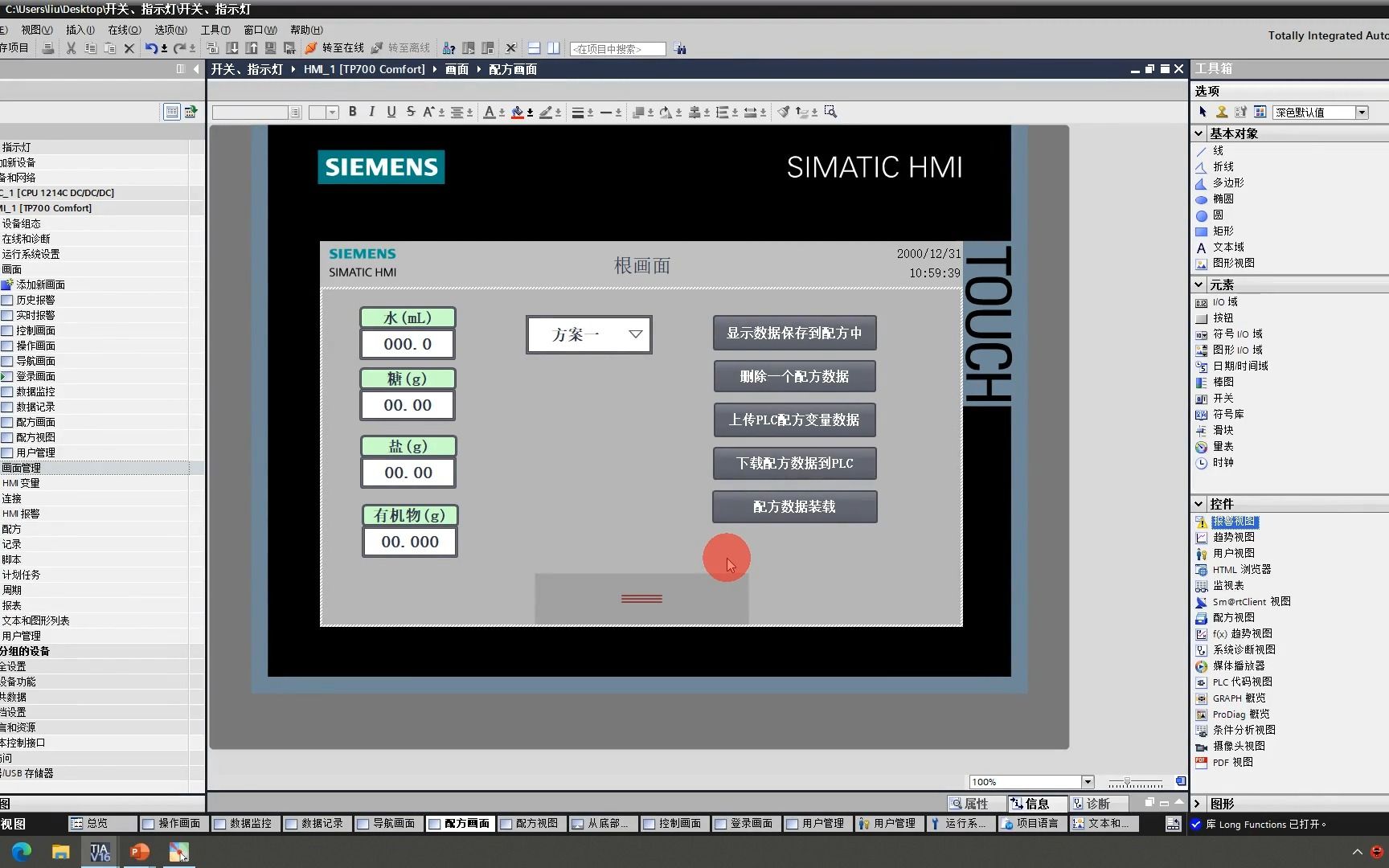Open the 工具(T) menu
The width and height of the screenshot is (1389, 868).
(x=215, y=30)
